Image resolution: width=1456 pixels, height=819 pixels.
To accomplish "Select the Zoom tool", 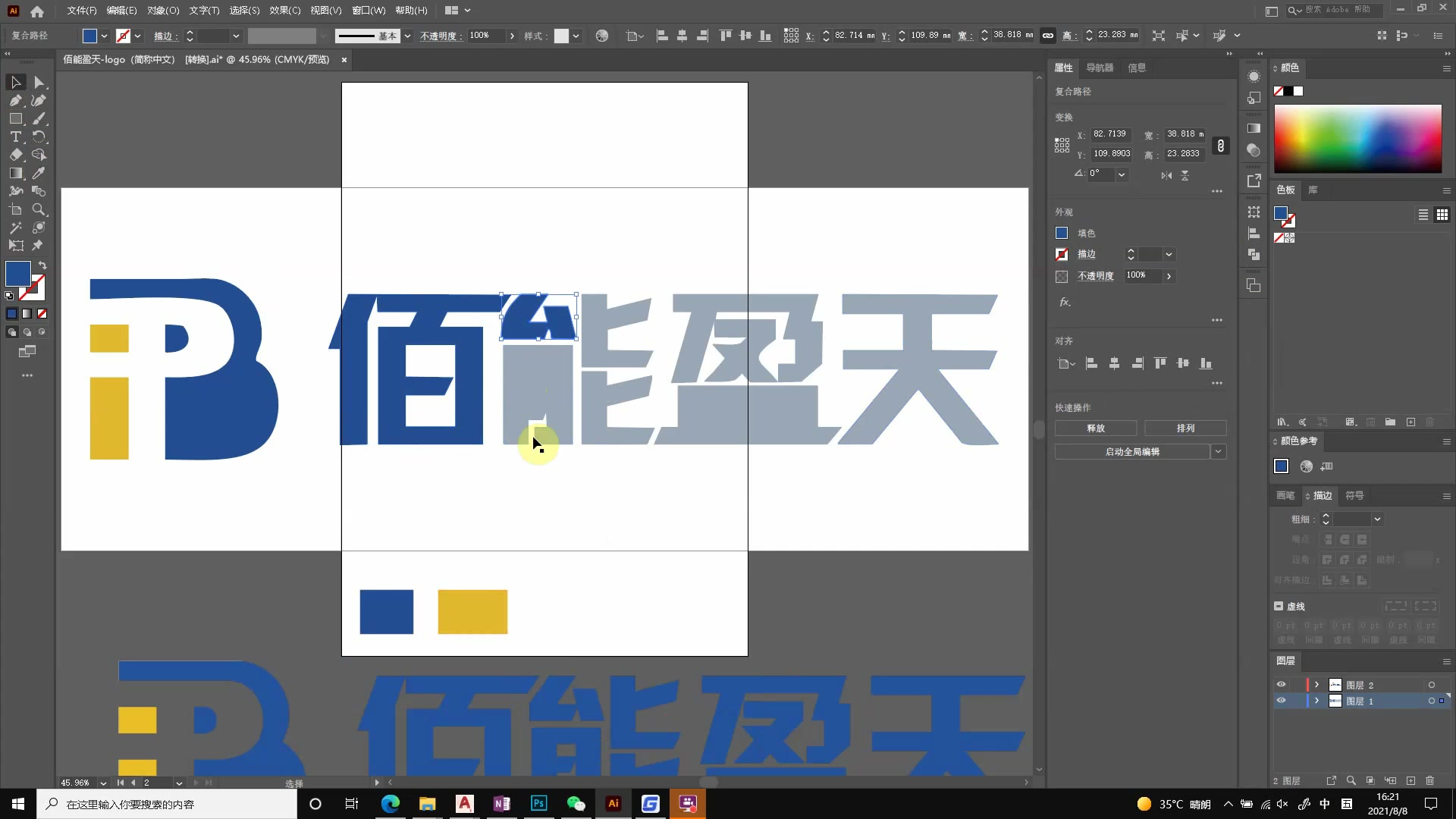I will [39, 210].
